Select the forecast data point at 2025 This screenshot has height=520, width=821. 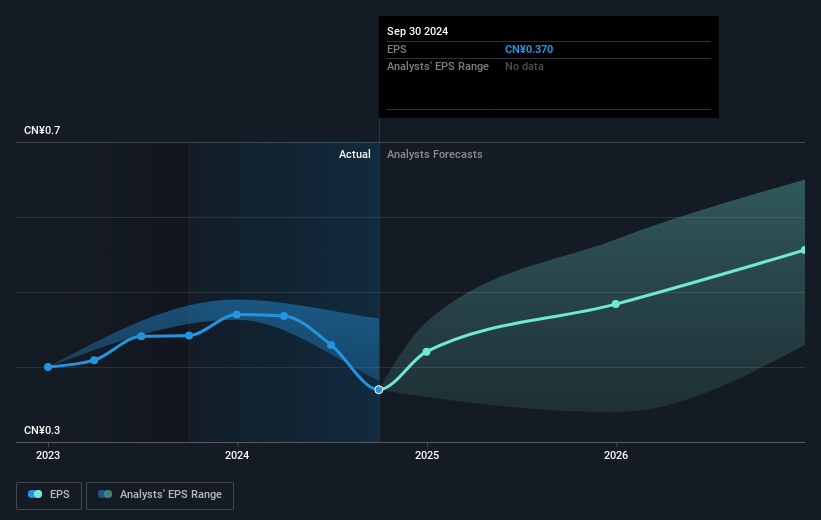(426, 351)
